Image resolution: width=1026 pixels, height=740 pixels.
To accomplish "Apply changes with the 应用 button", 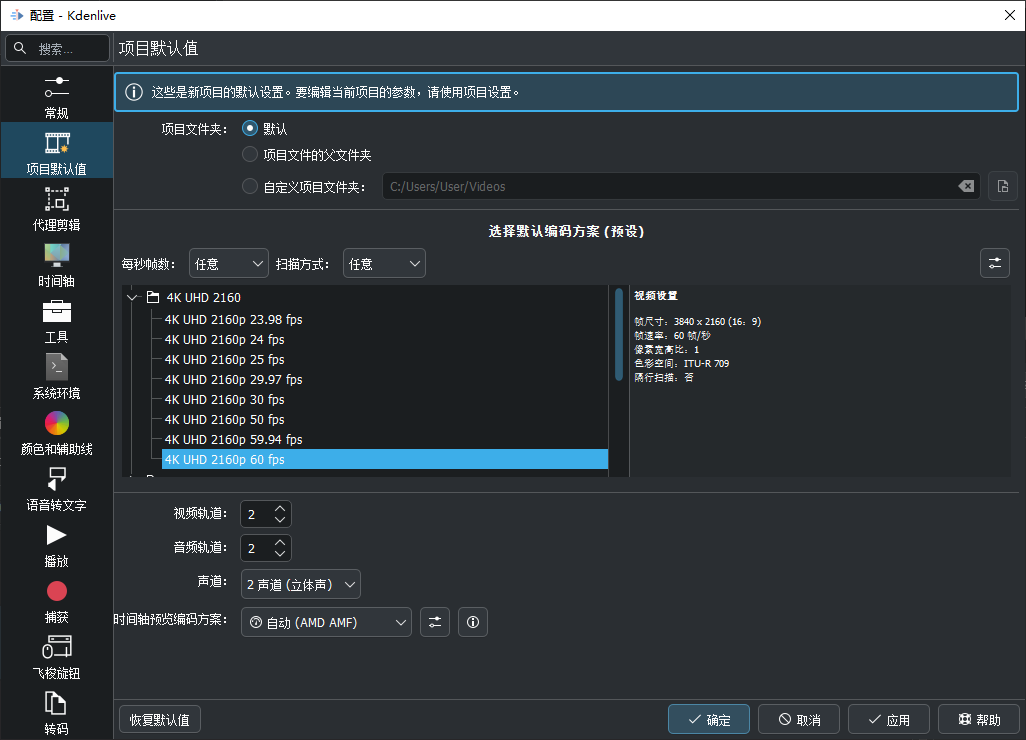I will pos(888,719).
